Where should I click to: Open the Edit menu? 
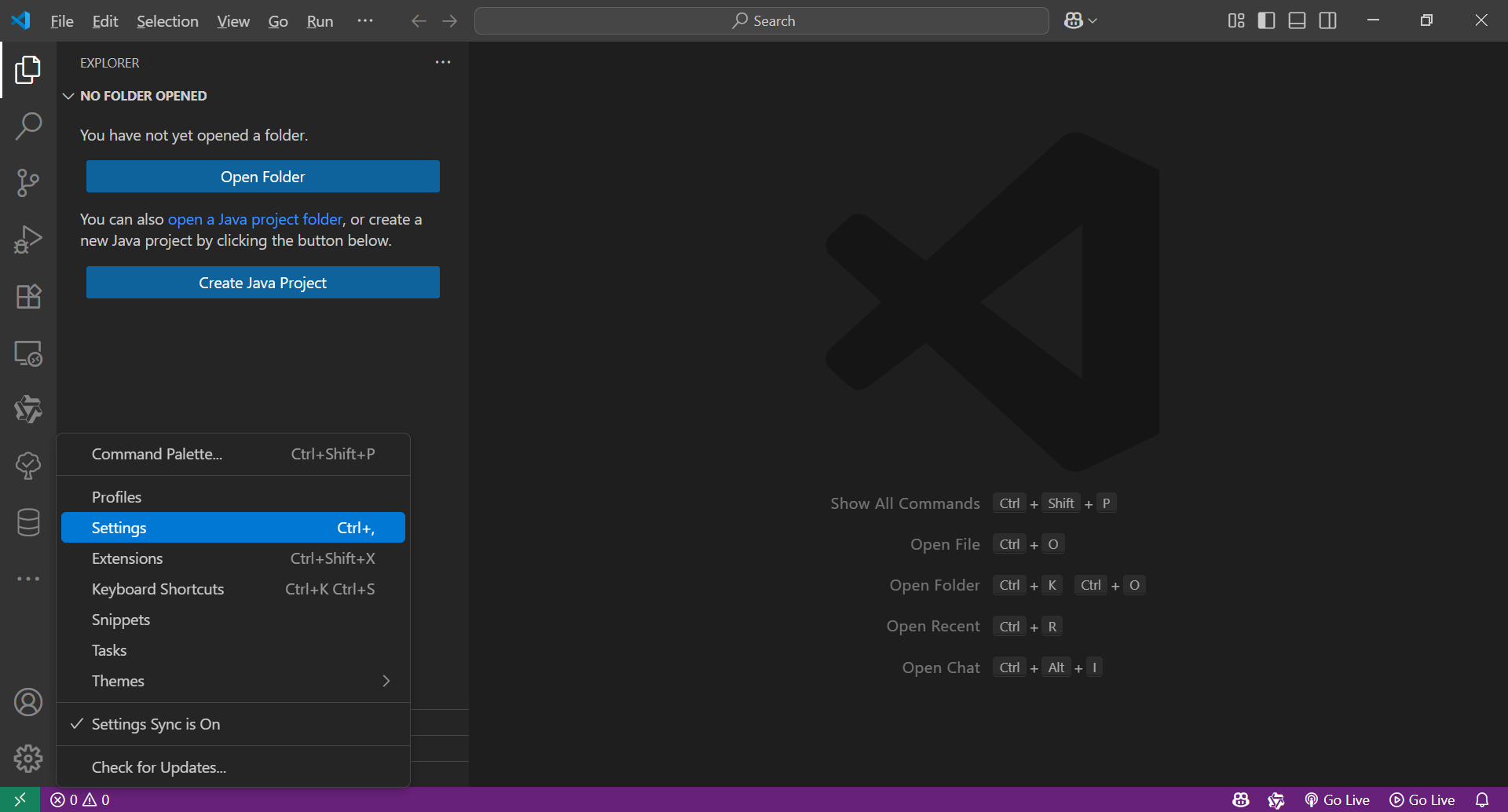pyautogui.click(x=105, y=21)
